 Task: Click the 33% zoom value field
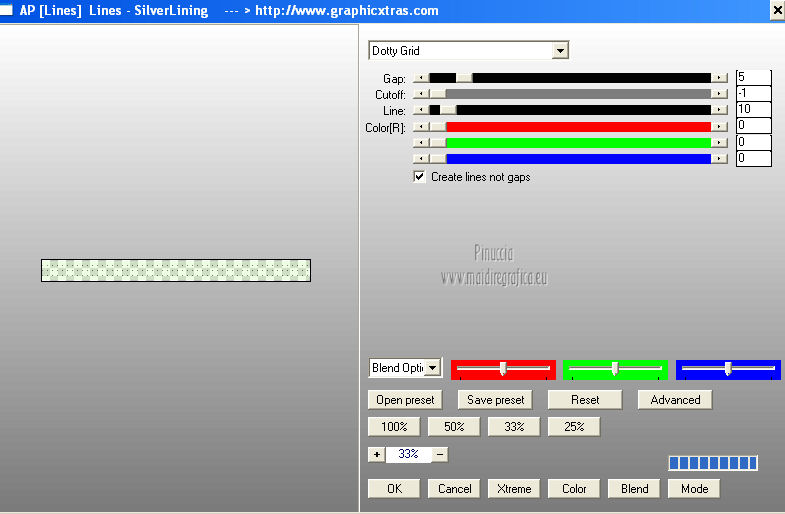coord(408,454)
